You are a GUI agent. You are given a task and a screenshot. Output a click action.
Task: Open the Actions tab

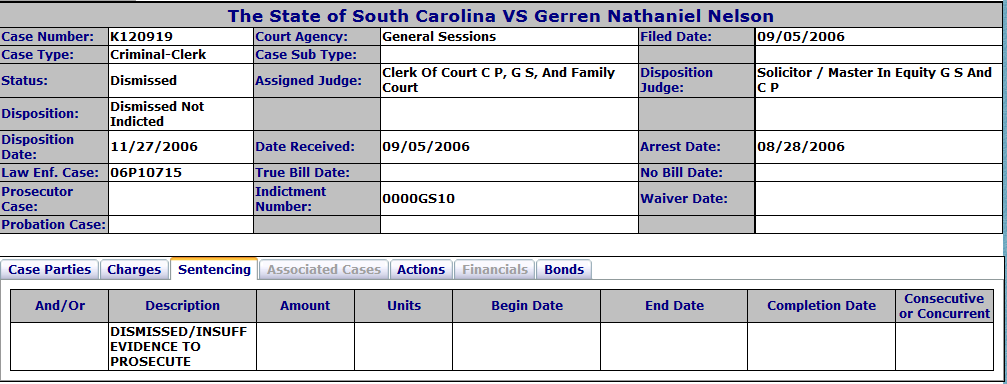pos(421,270)
